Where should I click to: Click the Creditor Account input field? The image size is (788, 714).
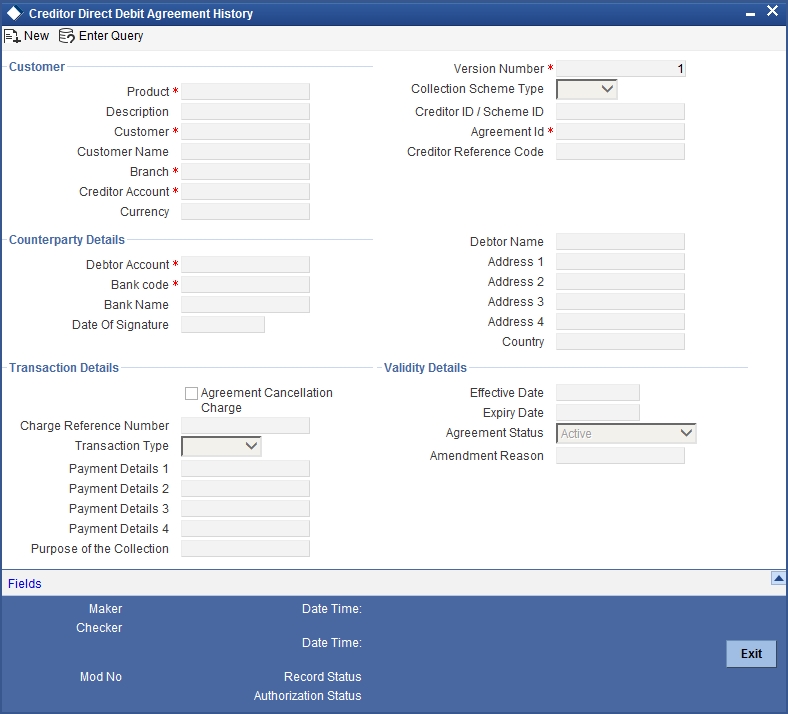245,192
